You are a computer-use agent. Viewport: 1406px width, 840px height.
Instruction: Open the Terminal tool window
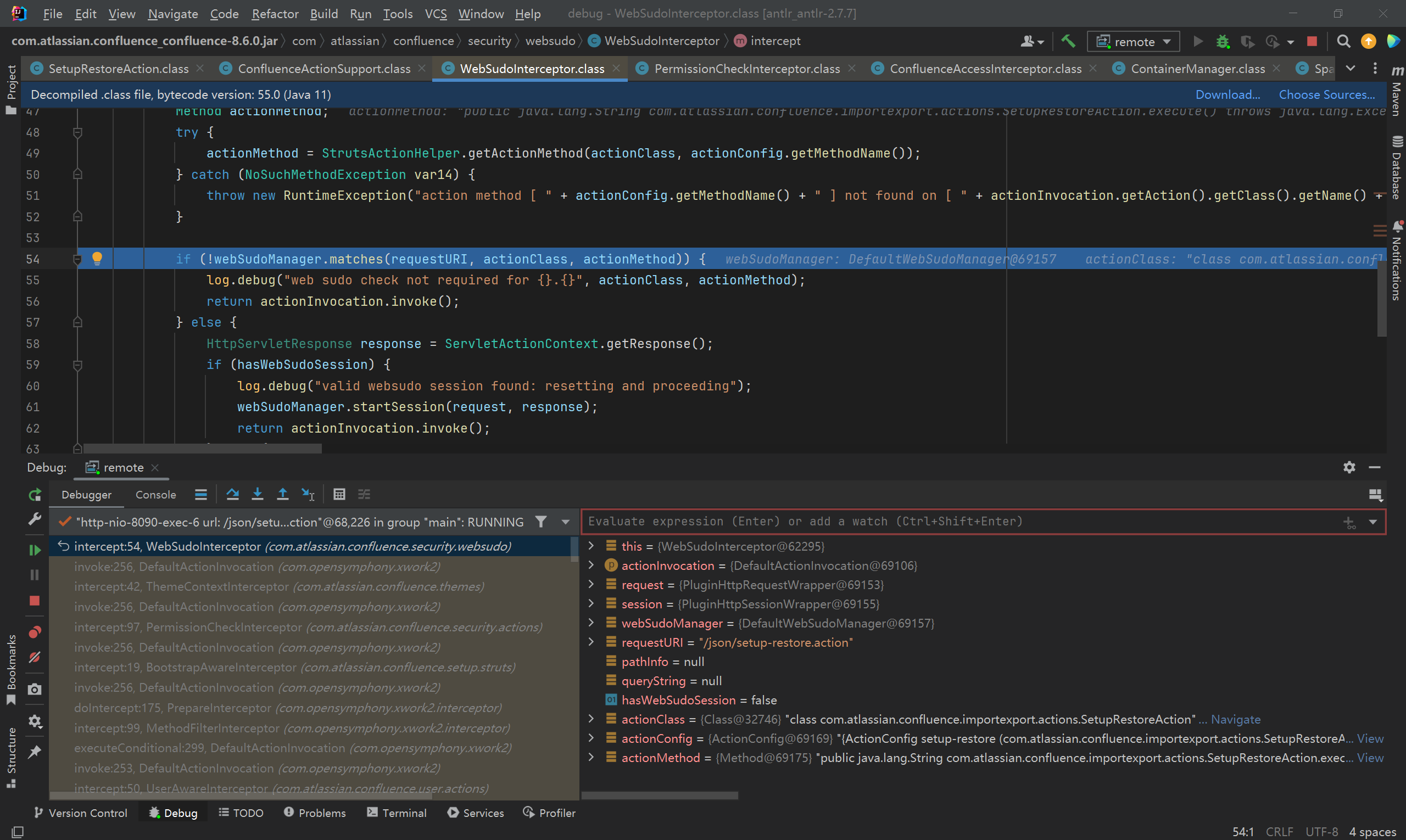pos(397,813)
